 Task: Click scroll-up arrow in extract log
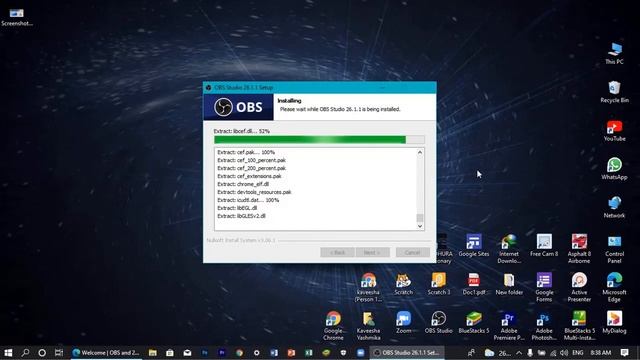coord(420,153)
